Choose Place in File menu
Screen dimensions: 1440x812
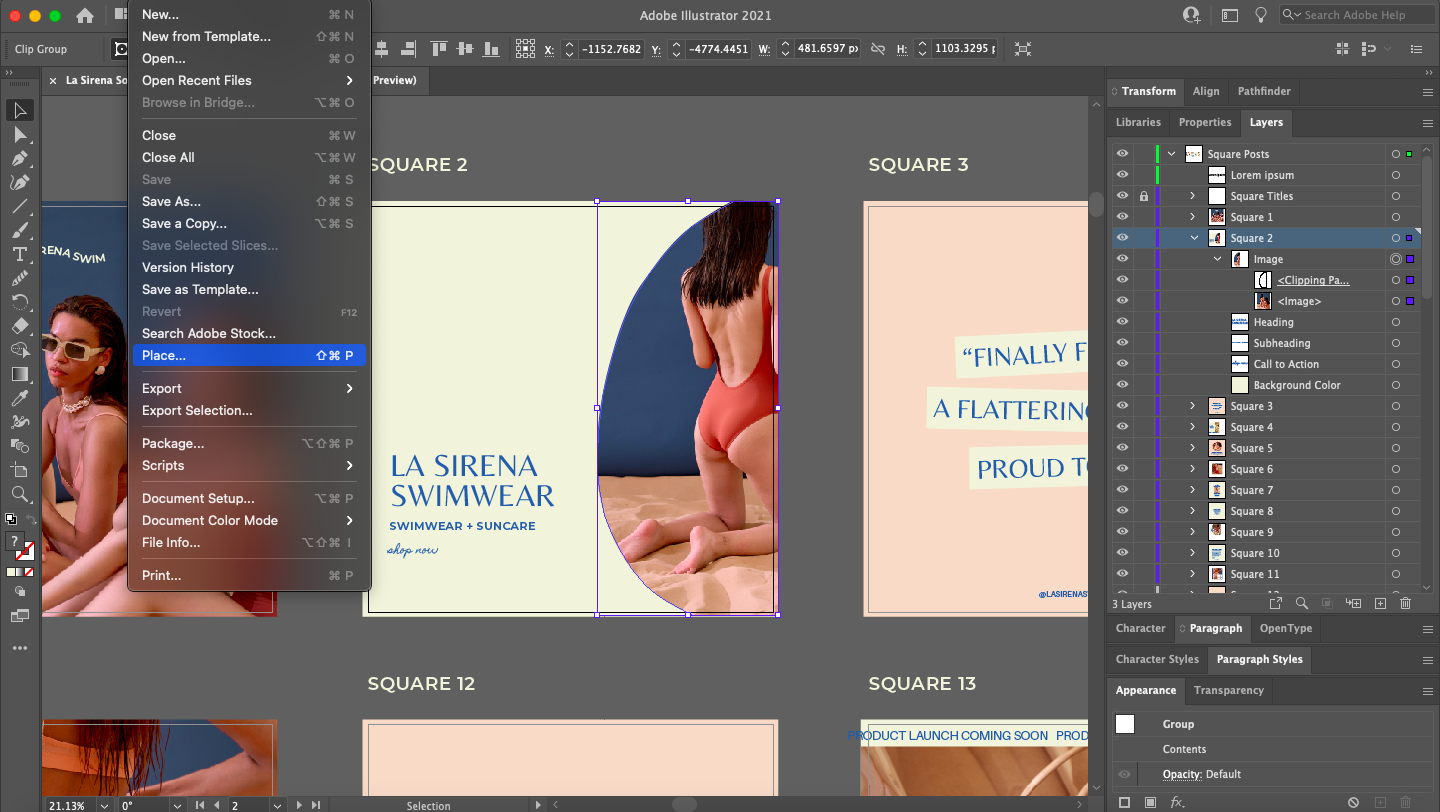[249, 355]
